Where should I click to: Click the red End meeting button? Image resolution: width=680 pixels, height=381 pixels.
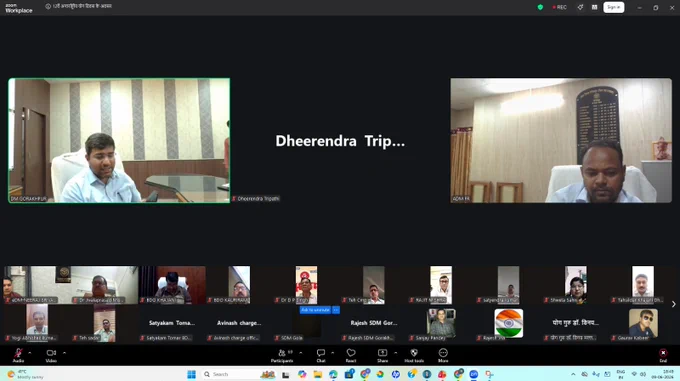(x=663, y=355)
